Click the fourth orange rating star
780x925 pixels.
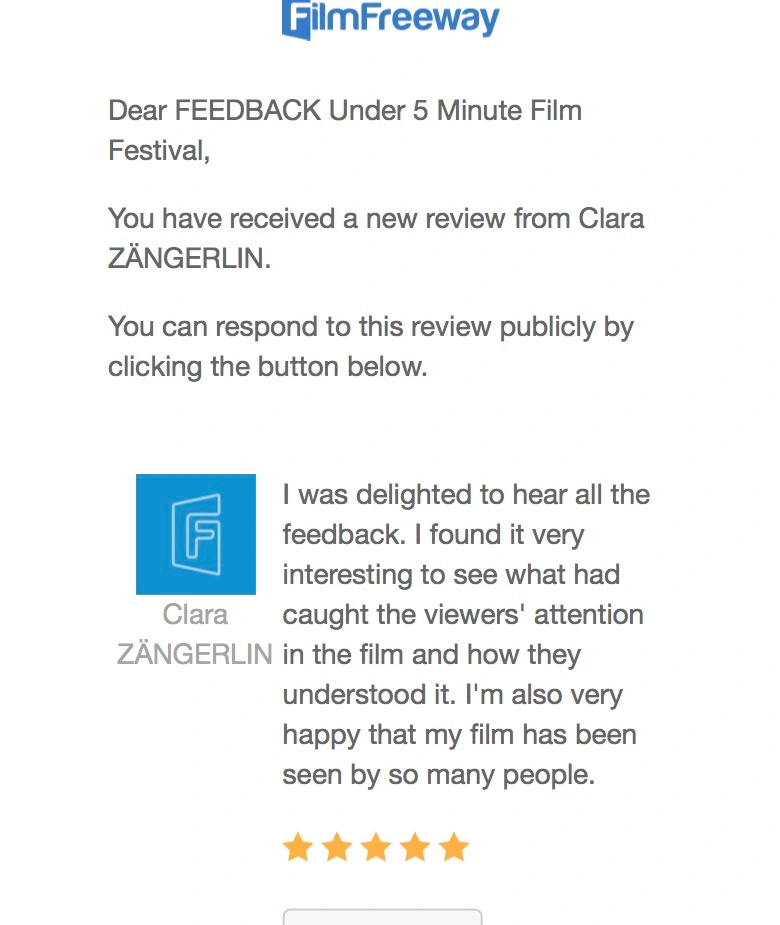pyautogui.click(x=415, y=848)
